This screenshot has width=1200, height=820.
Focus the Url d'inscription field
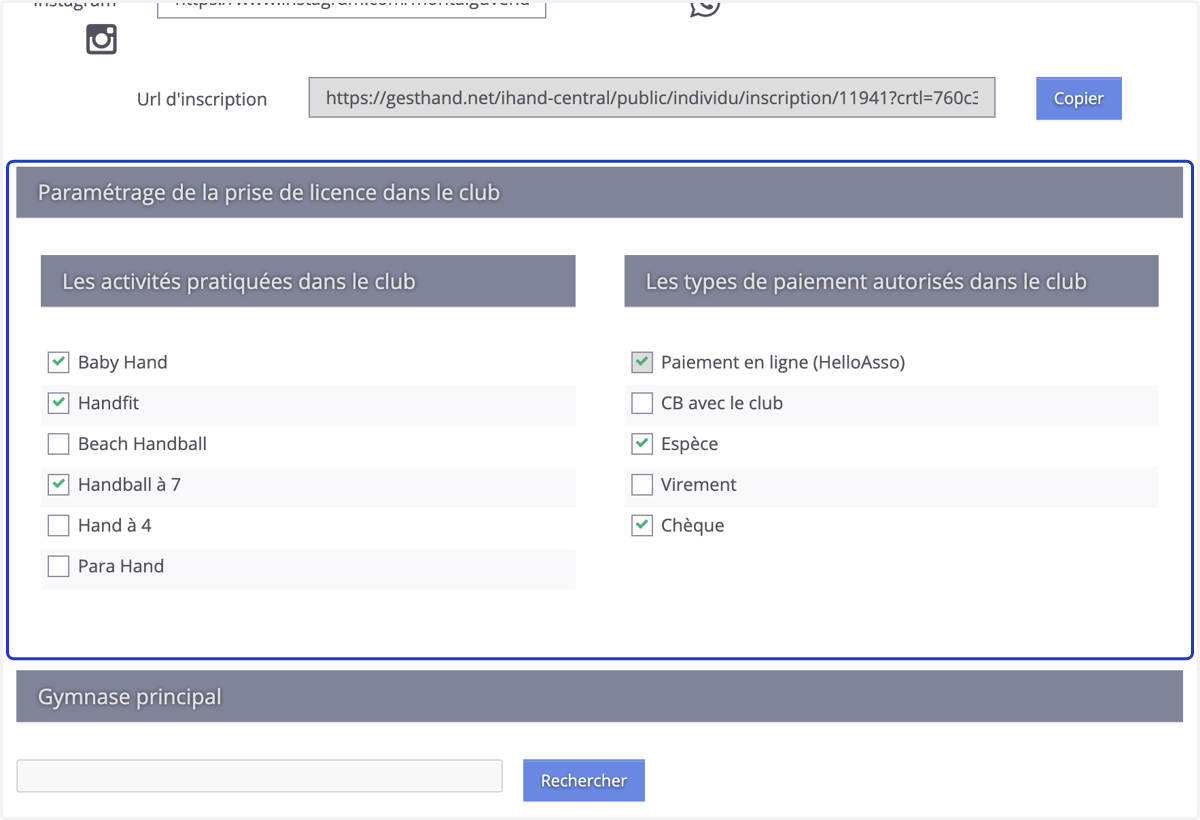(652, 98)
